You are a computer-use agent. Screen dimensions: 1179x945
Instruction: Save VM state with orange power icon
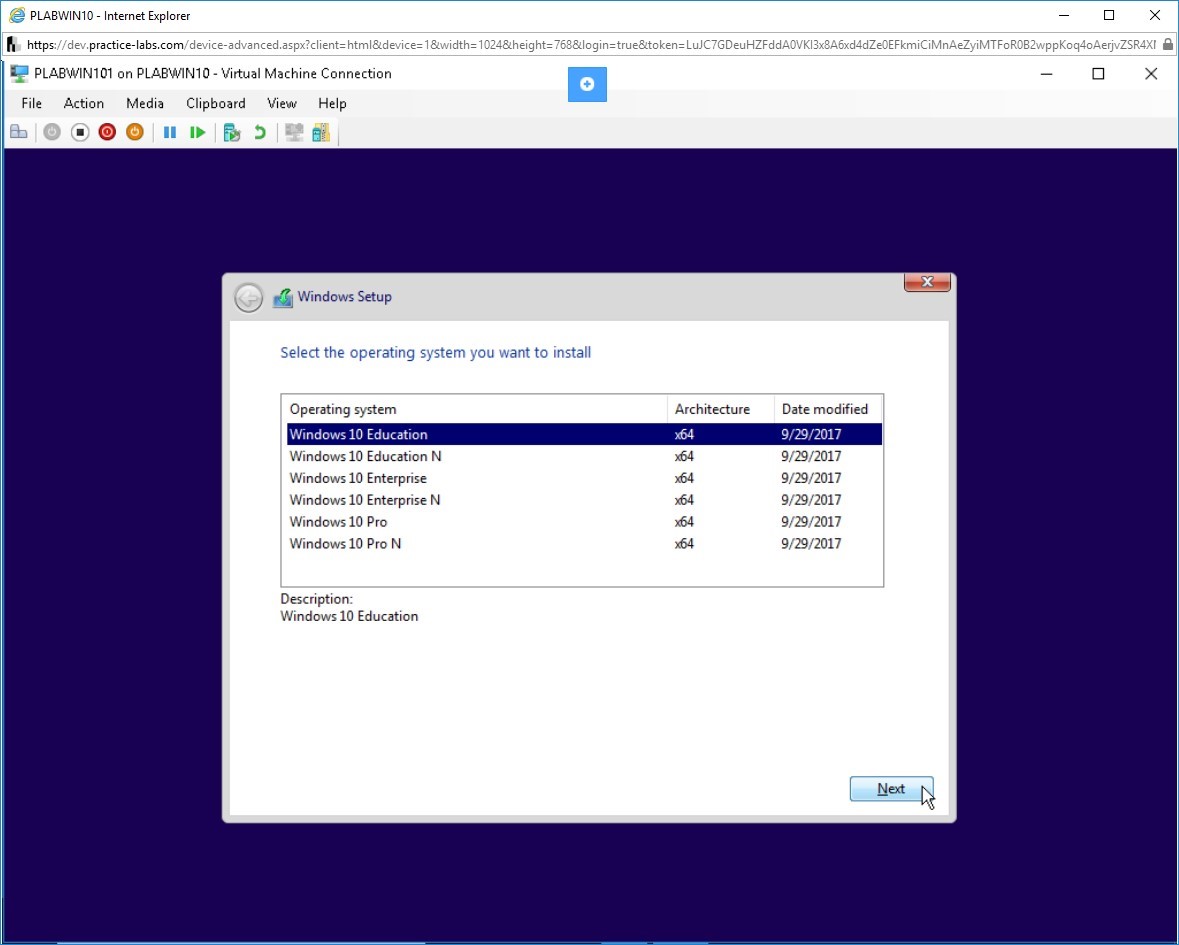click(135, 132)
